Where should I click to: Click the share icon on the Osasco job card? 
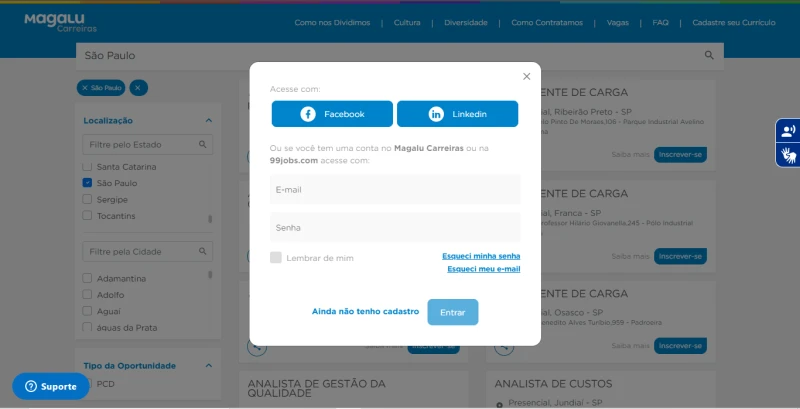click(x=505, y=346)
